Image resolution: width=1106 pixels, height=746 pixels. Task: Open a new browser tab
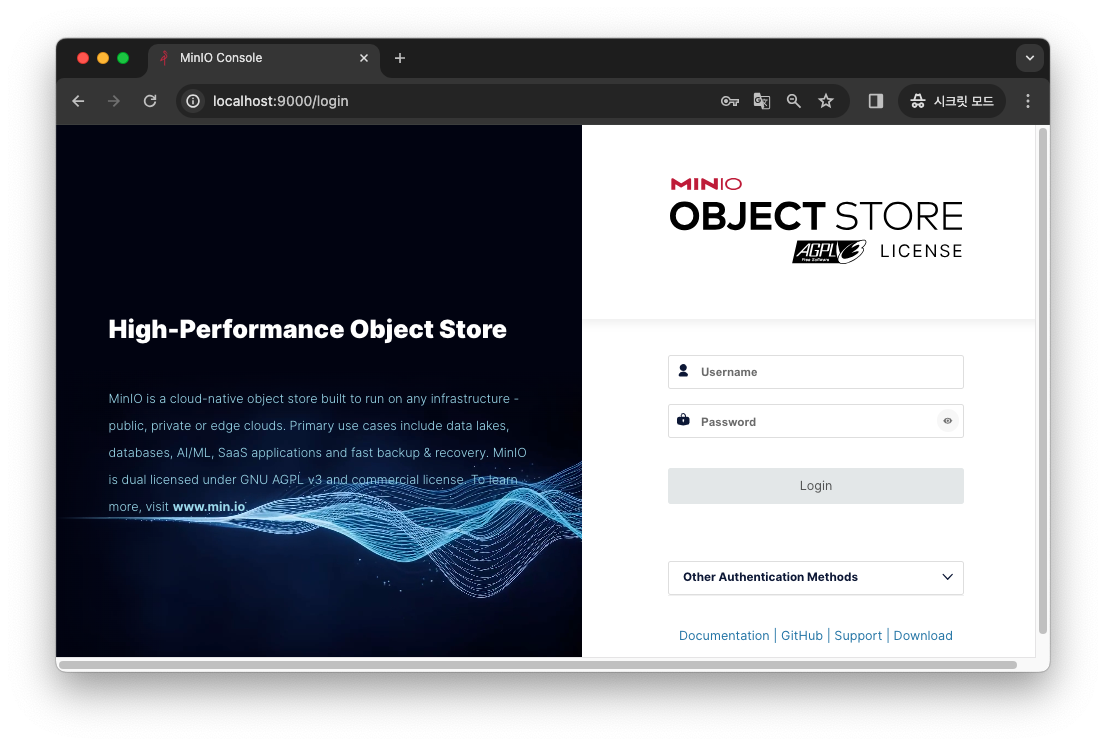[400, 58]
